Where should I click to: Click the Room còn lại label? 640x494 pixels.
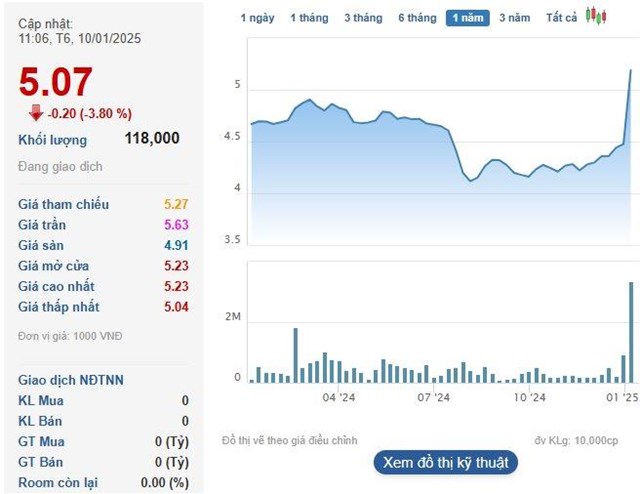tap(58, 483)
